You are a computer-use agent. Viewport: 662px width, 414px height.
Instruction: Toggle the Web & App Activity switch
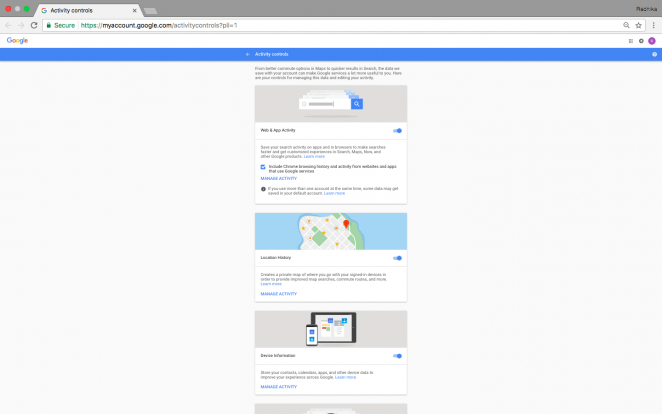point(397,131)
